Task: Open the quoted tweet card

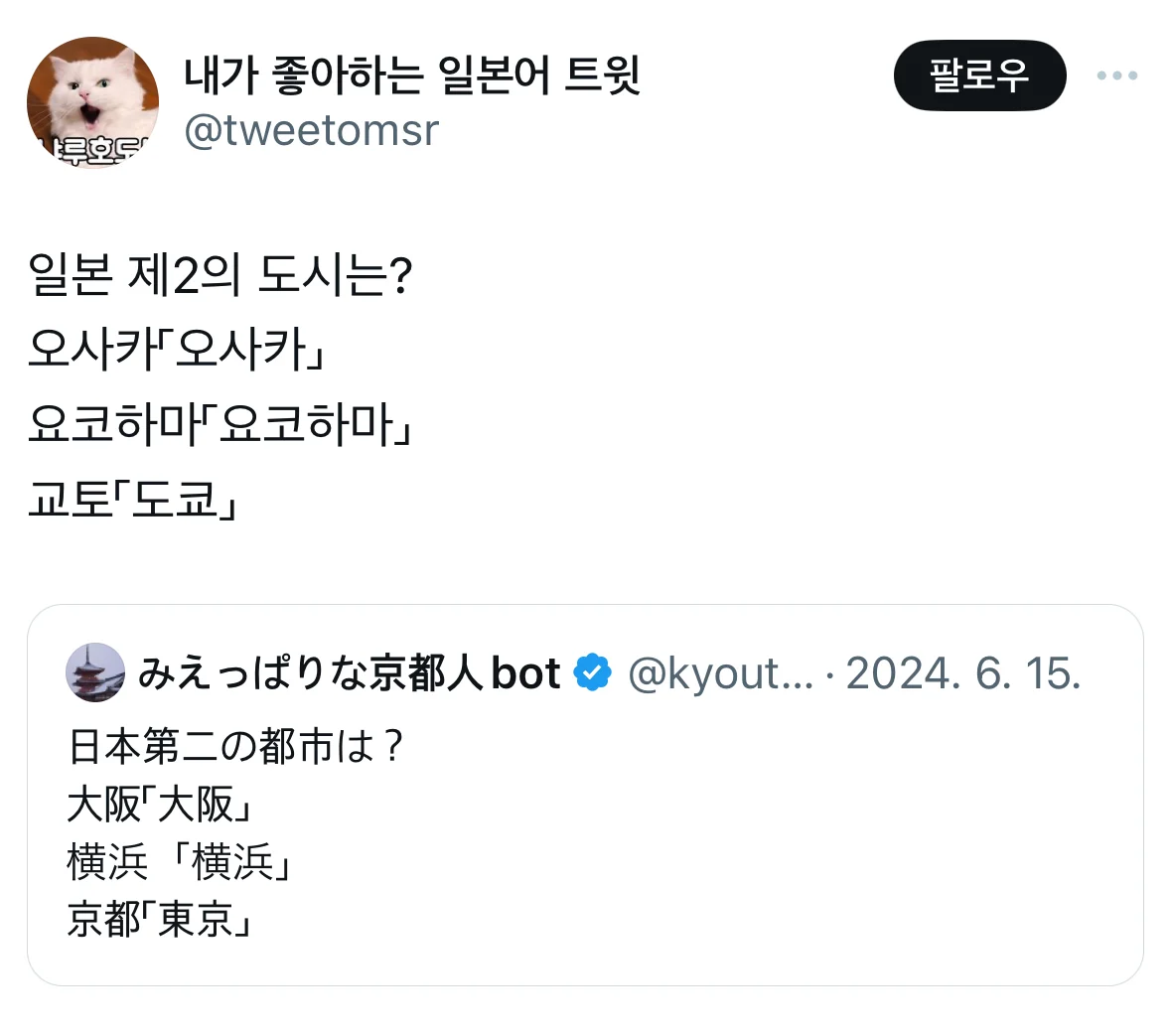Action: tap(586, 795)
